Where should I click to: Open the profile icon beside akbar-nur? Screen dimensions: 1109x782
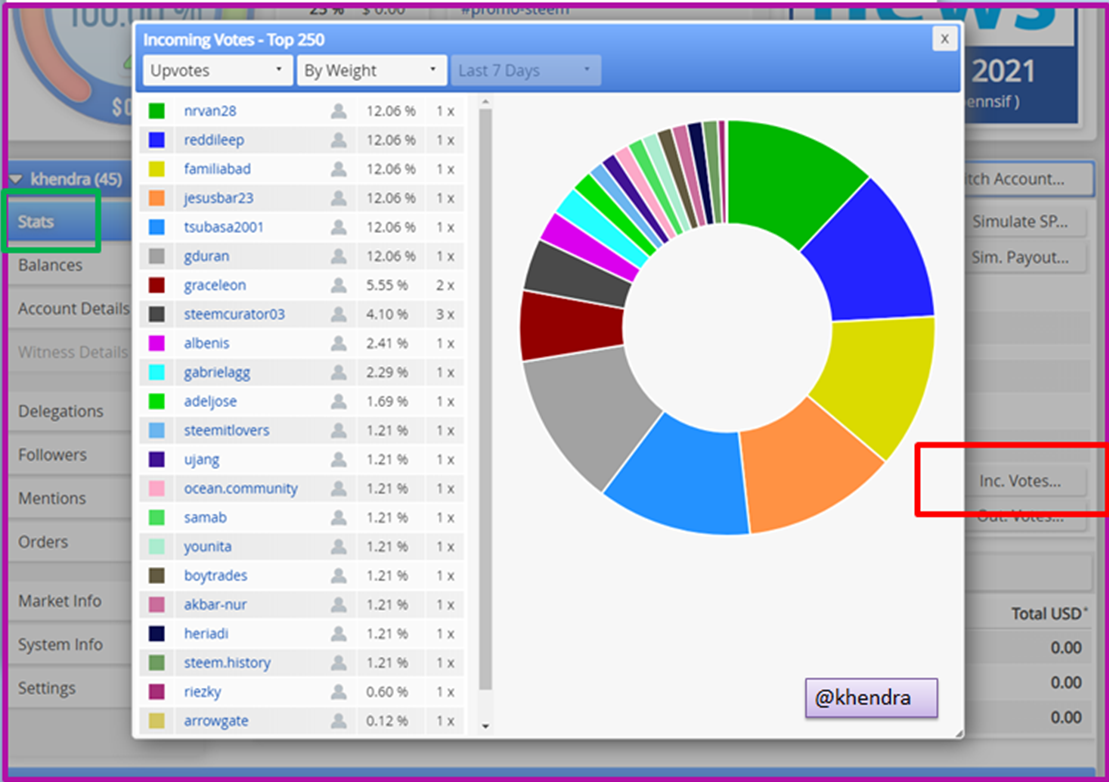point(339,604)
